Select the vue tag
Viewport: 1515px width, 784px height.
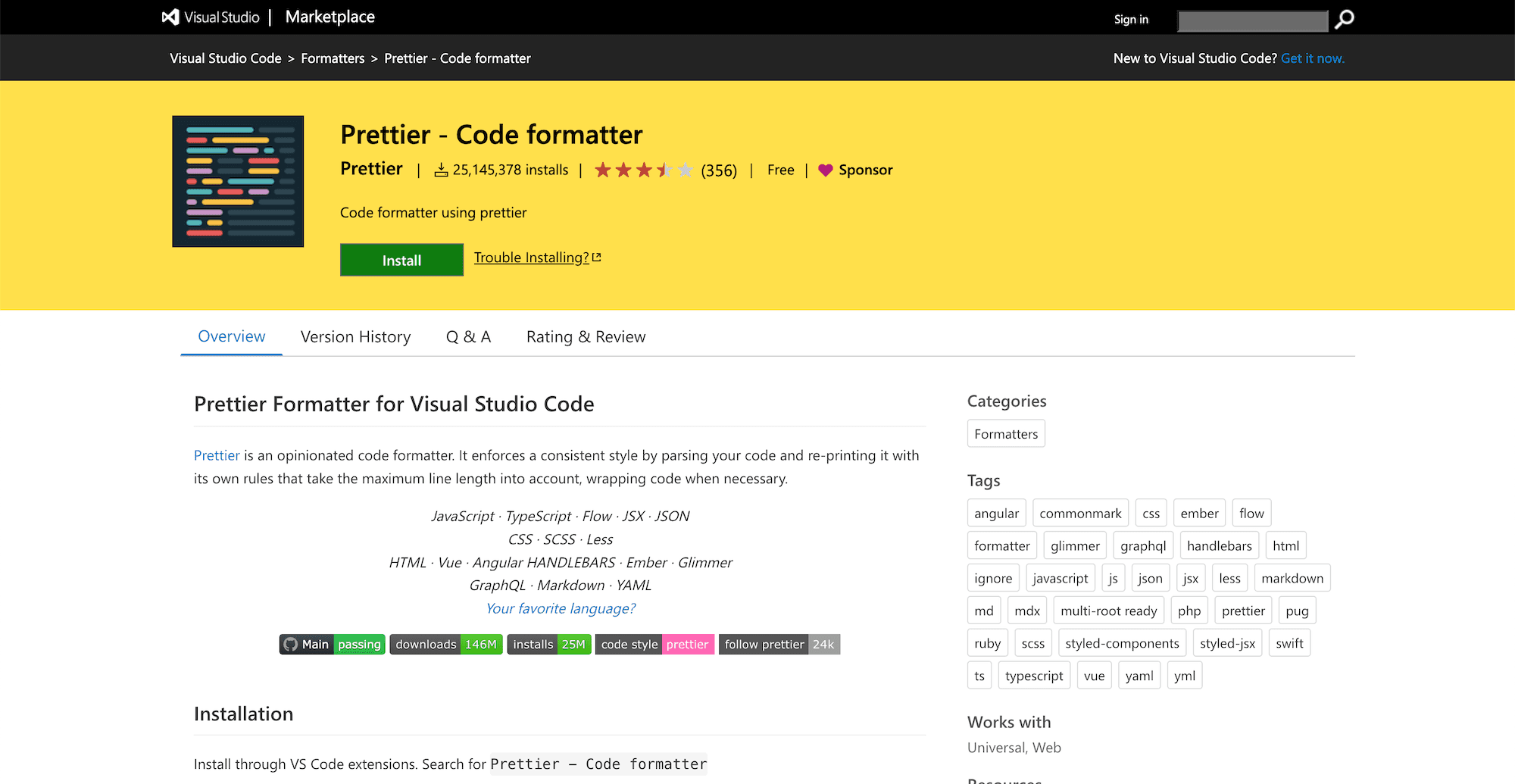[1094, 676]
